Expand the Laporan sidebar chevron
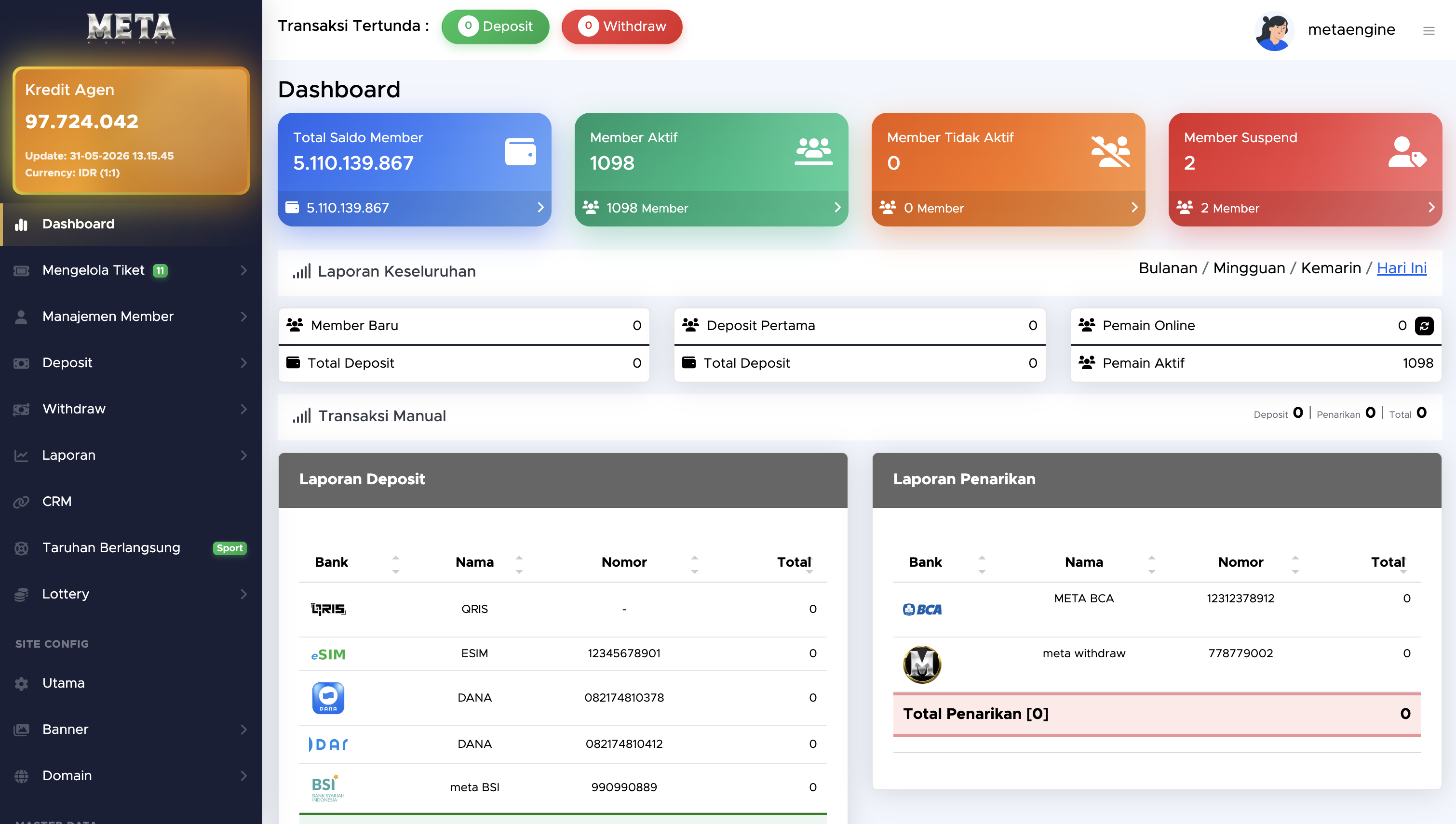Viewport: 1456px width, 824px height. (243, 455)
